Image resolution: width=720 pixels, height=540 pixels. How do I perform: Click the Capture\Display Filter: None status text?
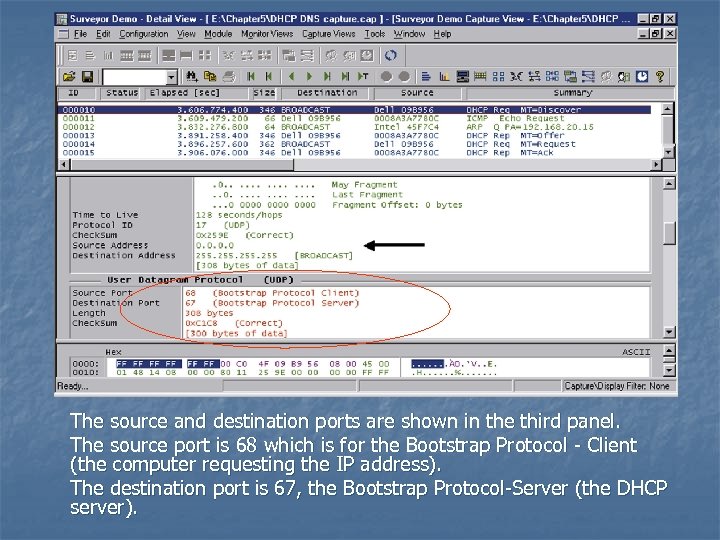[x=617, y=386]
